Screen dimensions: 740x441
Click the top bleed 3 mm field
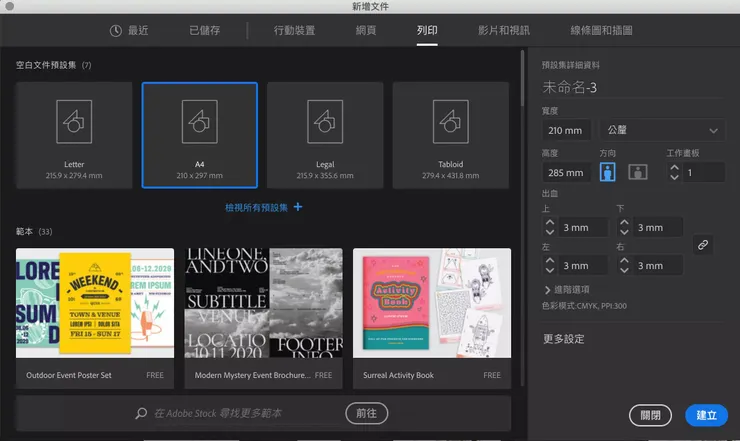(x=583, y=228)
